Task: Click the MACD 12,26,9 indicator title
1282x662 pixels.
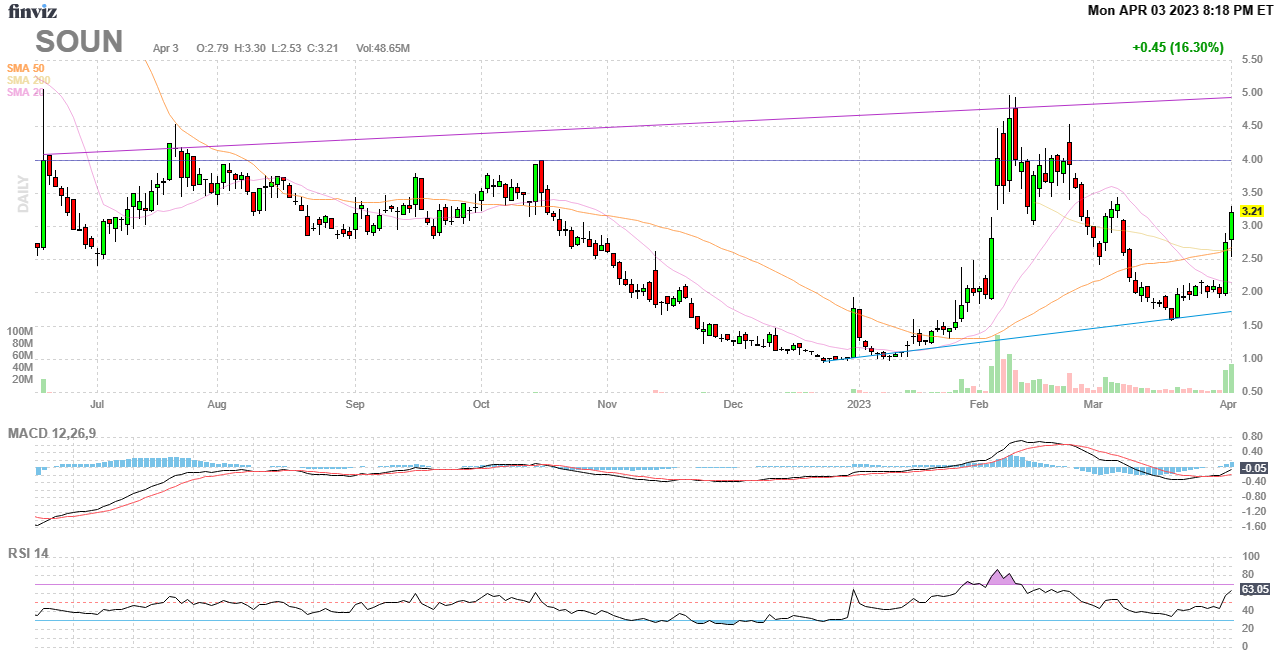Action: 59,433
